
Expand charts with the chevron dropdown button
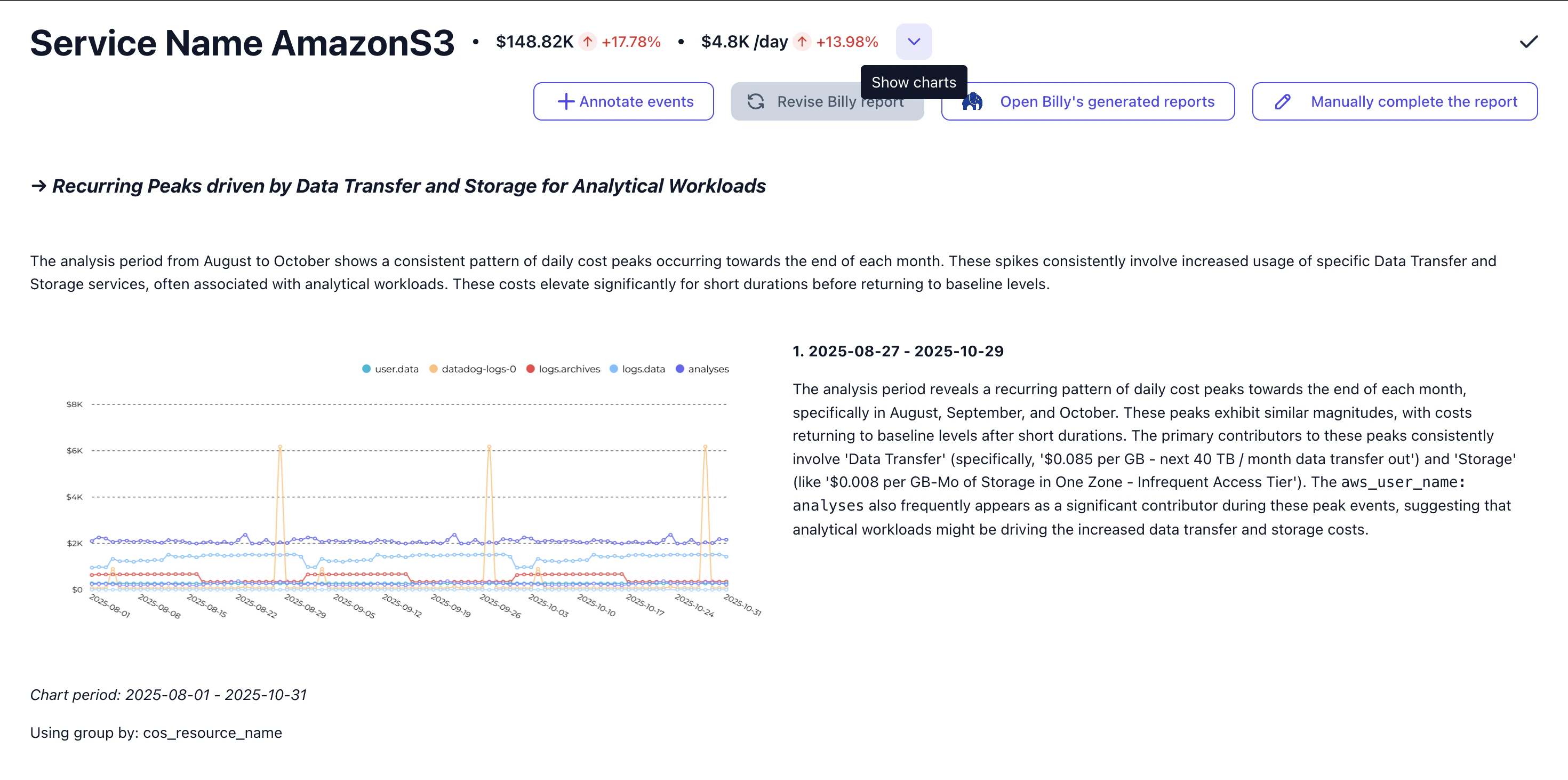pyautogui.click(x=913, y=42)
